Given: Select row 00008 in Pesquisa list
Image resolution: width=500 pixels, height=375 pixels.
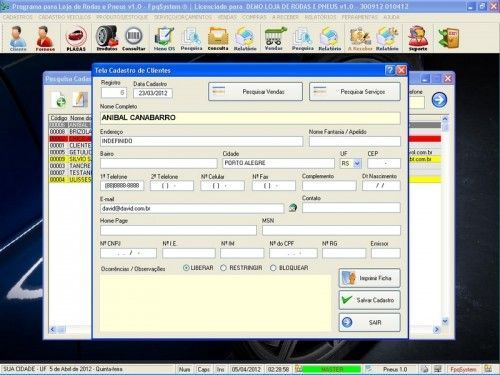Looking at the screenshot, I should coord(71,132).
